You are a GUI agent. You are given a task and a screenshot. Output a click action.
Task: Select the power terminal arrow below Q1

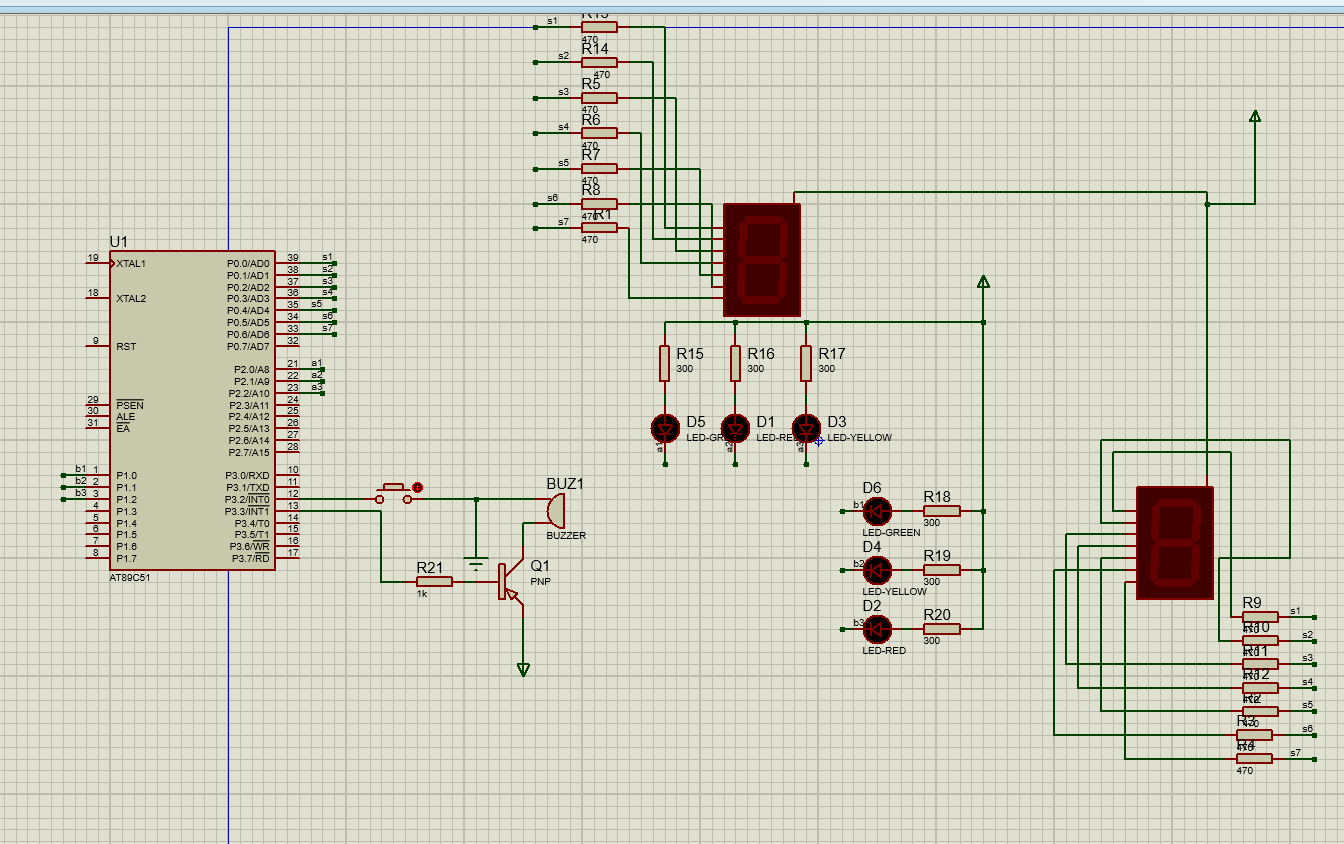tap(523, 670)
